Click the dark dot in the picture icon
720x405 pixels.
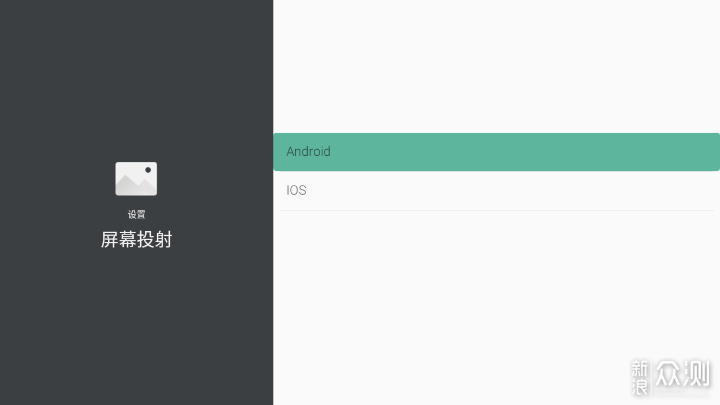[148, 170]
